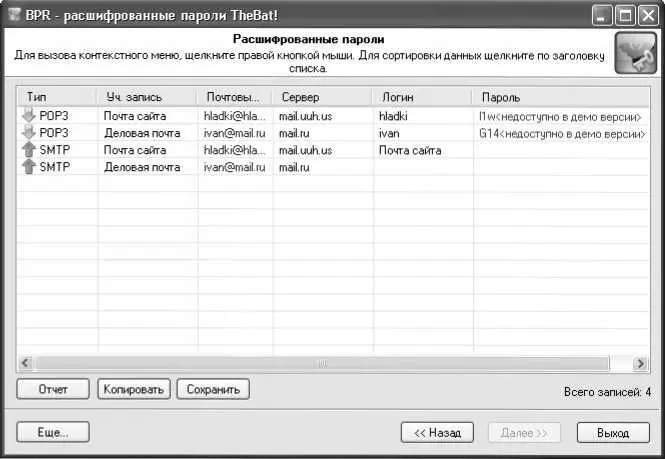Select Деловая почта account in POP3 row
This screenshot has height=459, width=665.
click(x=142, y=133)
